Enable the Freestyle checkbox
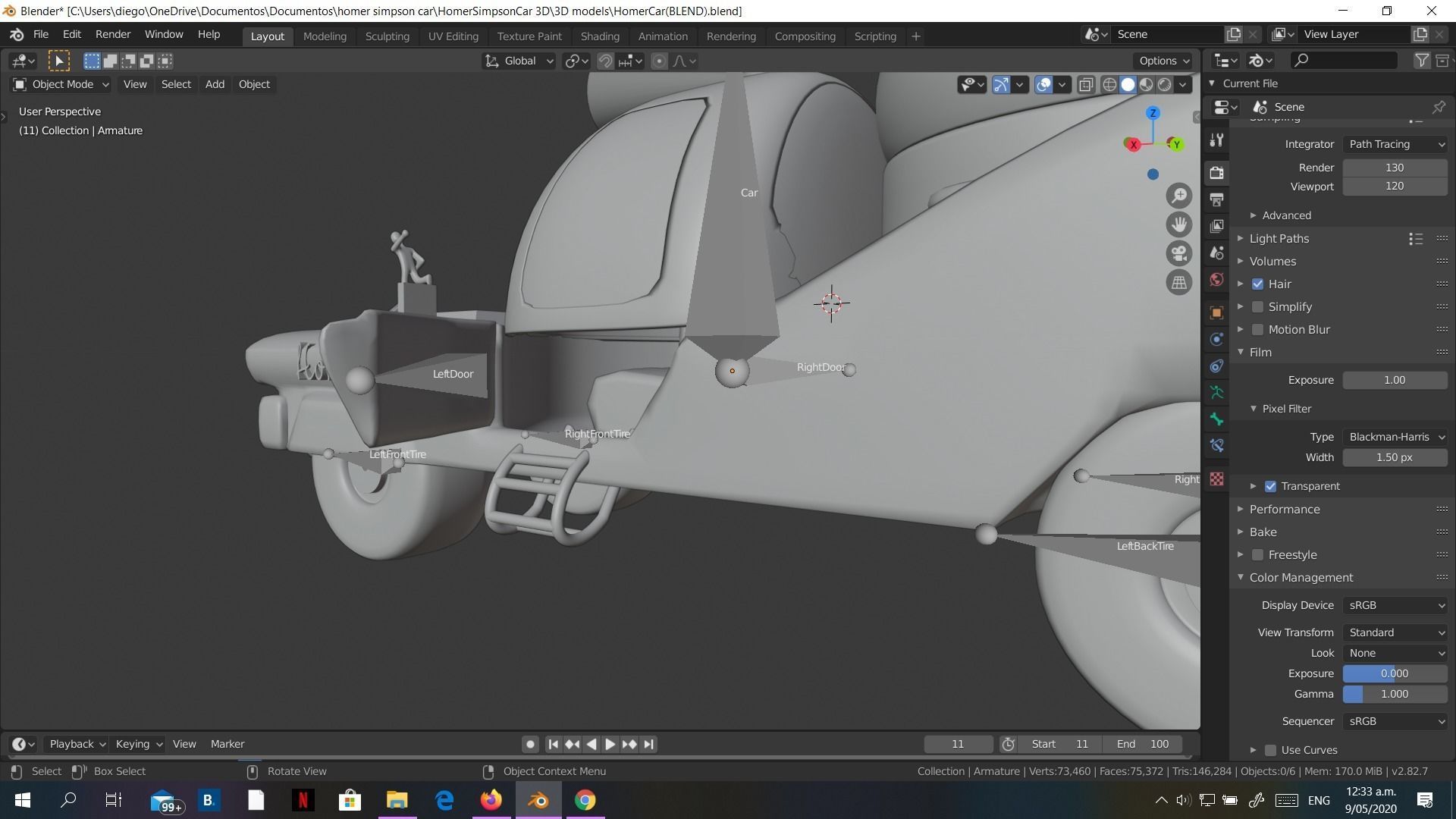The image size is (1456, 819). click(x=1257, y=554)
